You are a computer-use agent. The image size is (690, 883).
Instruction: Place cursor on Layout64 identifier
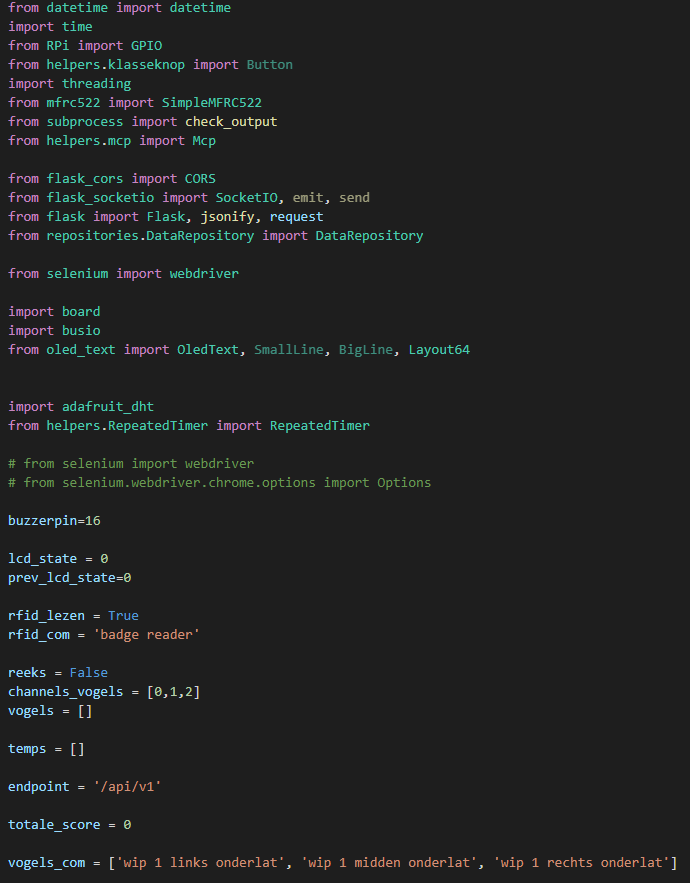click(439, 350)
